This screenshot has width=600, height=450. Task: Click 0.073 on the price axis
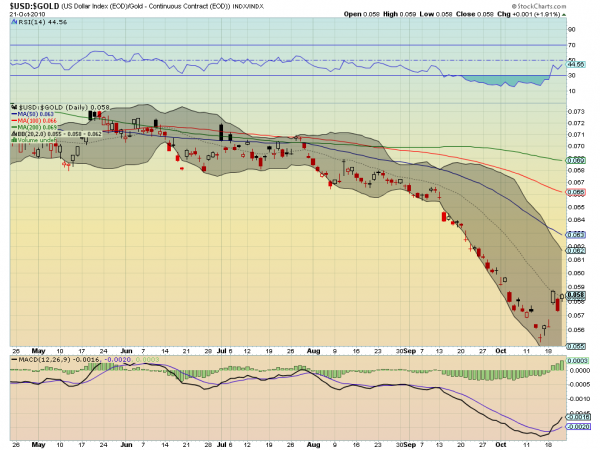[576, 112]
